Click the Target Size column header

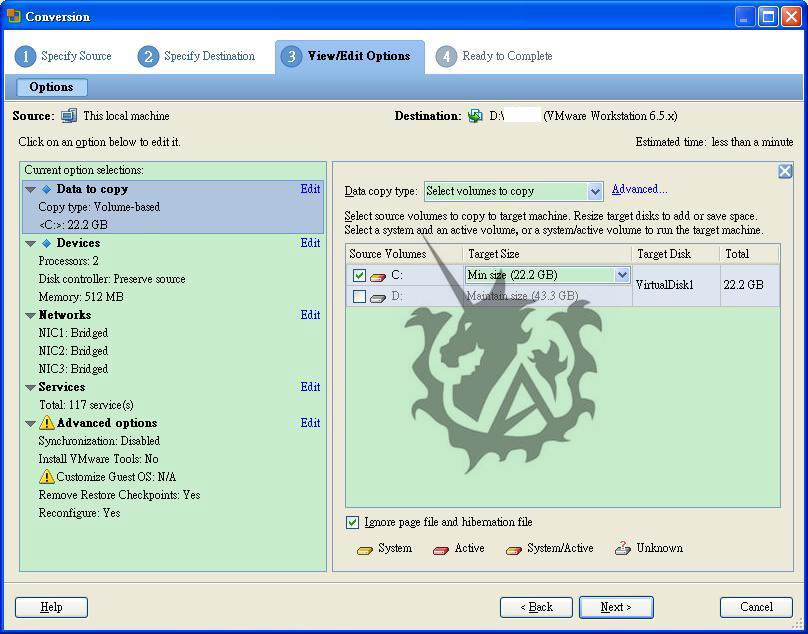tap(548, 254)
